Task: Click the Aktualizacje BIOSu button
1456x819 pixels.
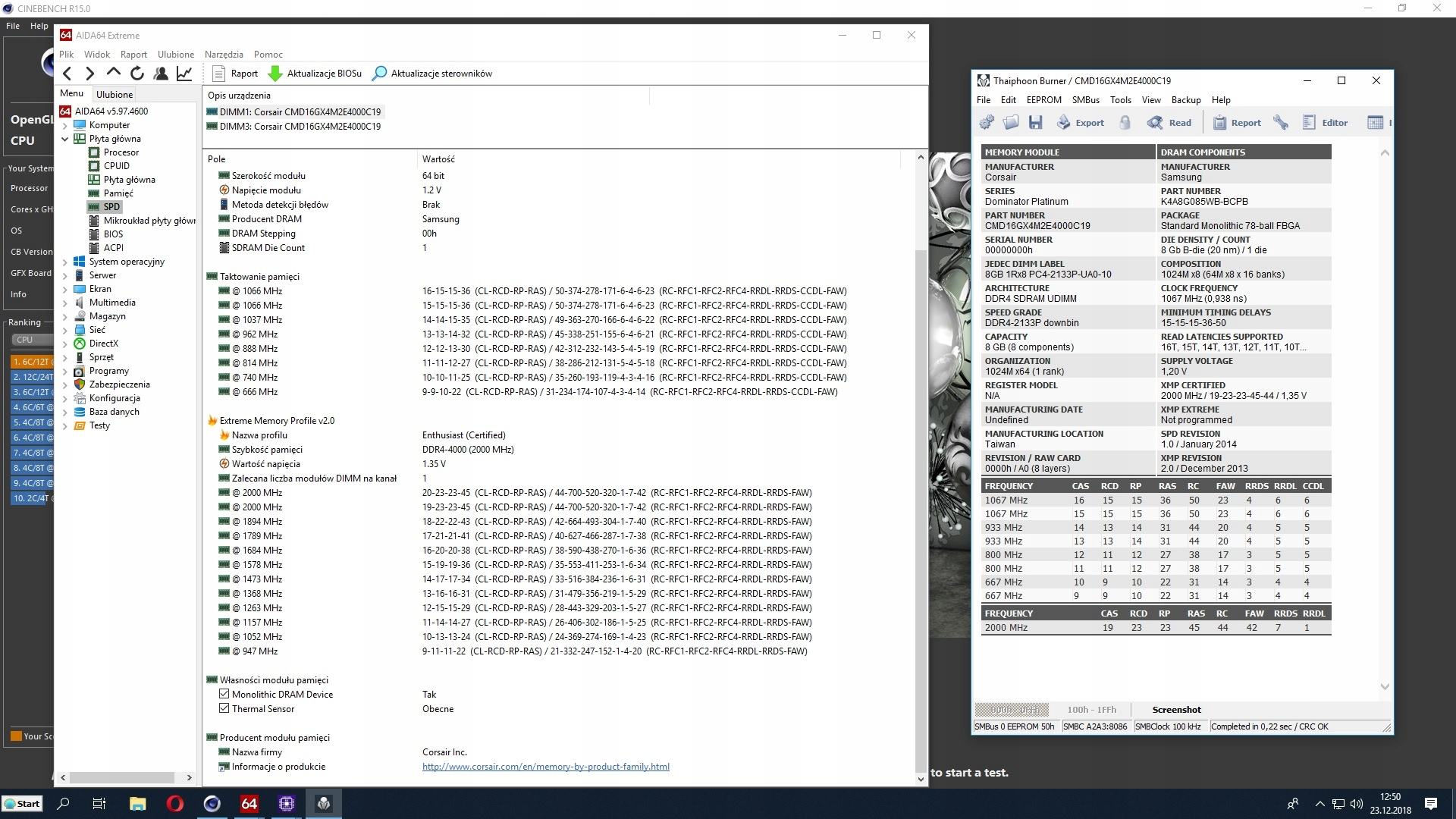Action: click(x=315, y=74)
